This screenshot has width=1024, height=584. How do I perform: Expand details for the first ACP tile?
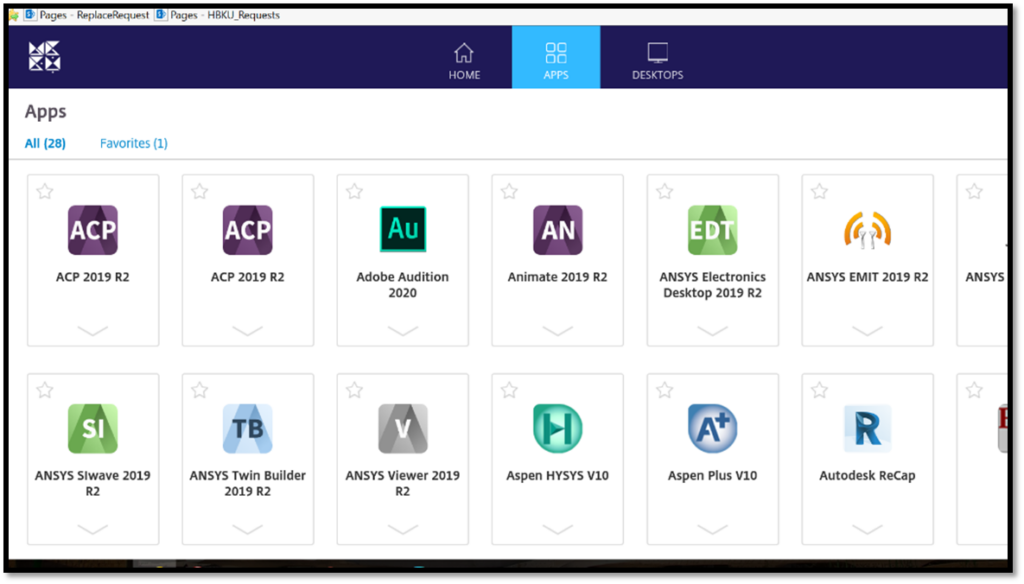(93, 332)
